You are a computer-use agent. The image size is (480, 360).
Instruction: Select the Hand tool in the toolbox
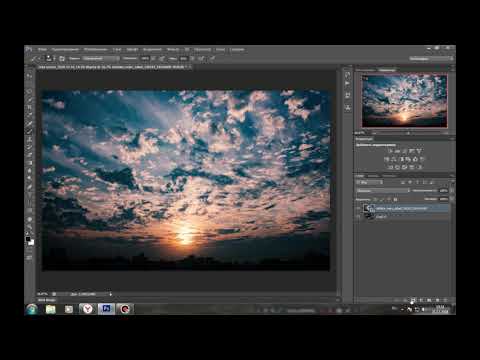(x=29, y=219)
